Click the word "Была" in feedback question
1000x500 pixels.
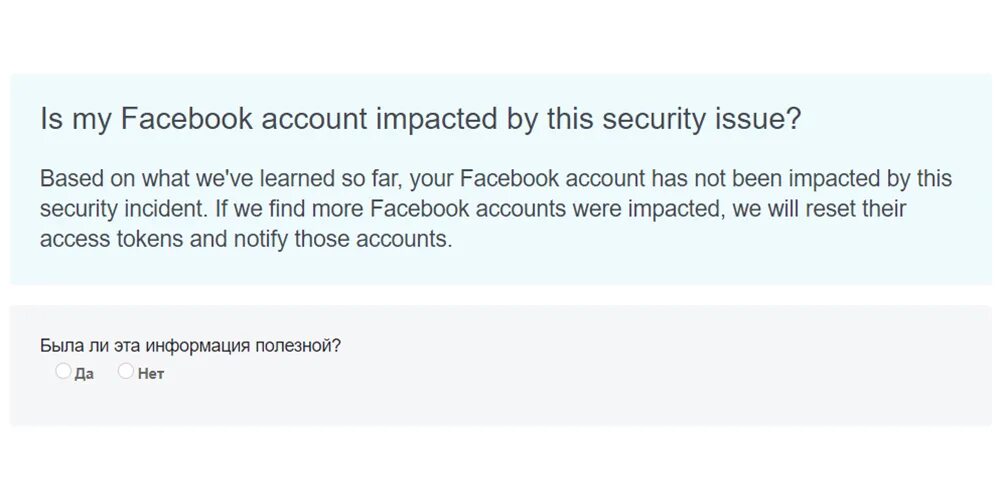[59, 346]
